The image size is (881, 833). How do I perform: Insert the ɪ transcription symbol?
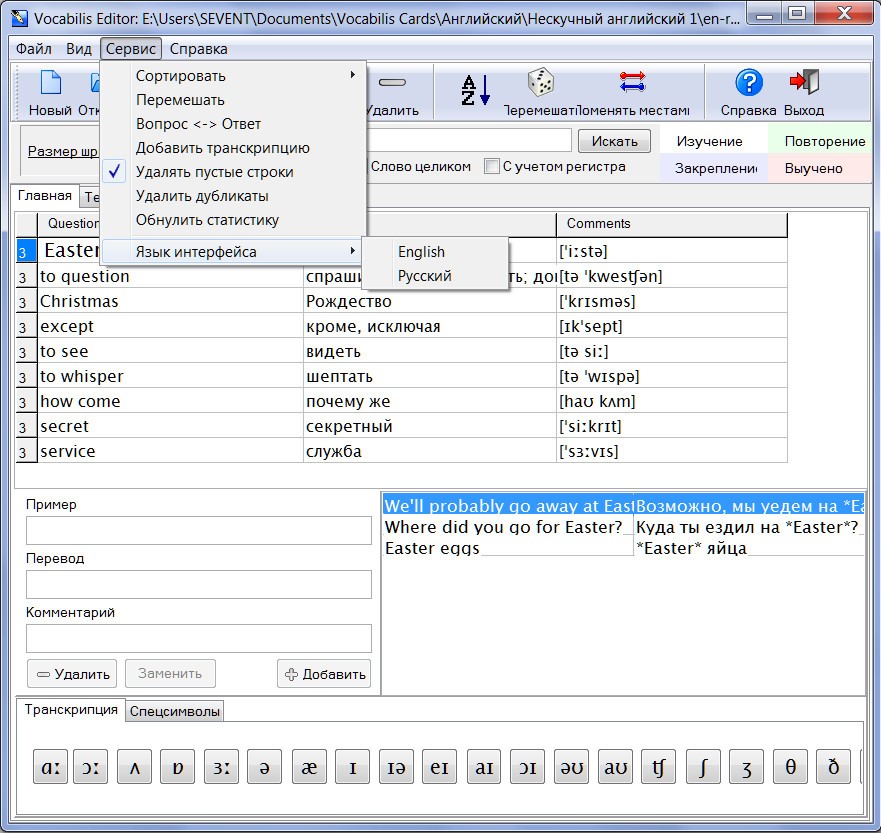[x=352, y=767]
